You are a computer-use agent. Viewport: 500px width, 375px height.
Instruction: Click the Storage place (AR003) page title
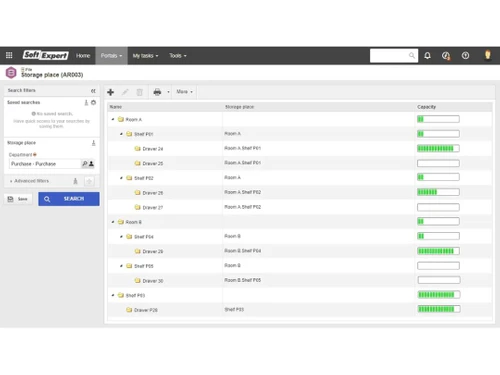pos(52,75)
